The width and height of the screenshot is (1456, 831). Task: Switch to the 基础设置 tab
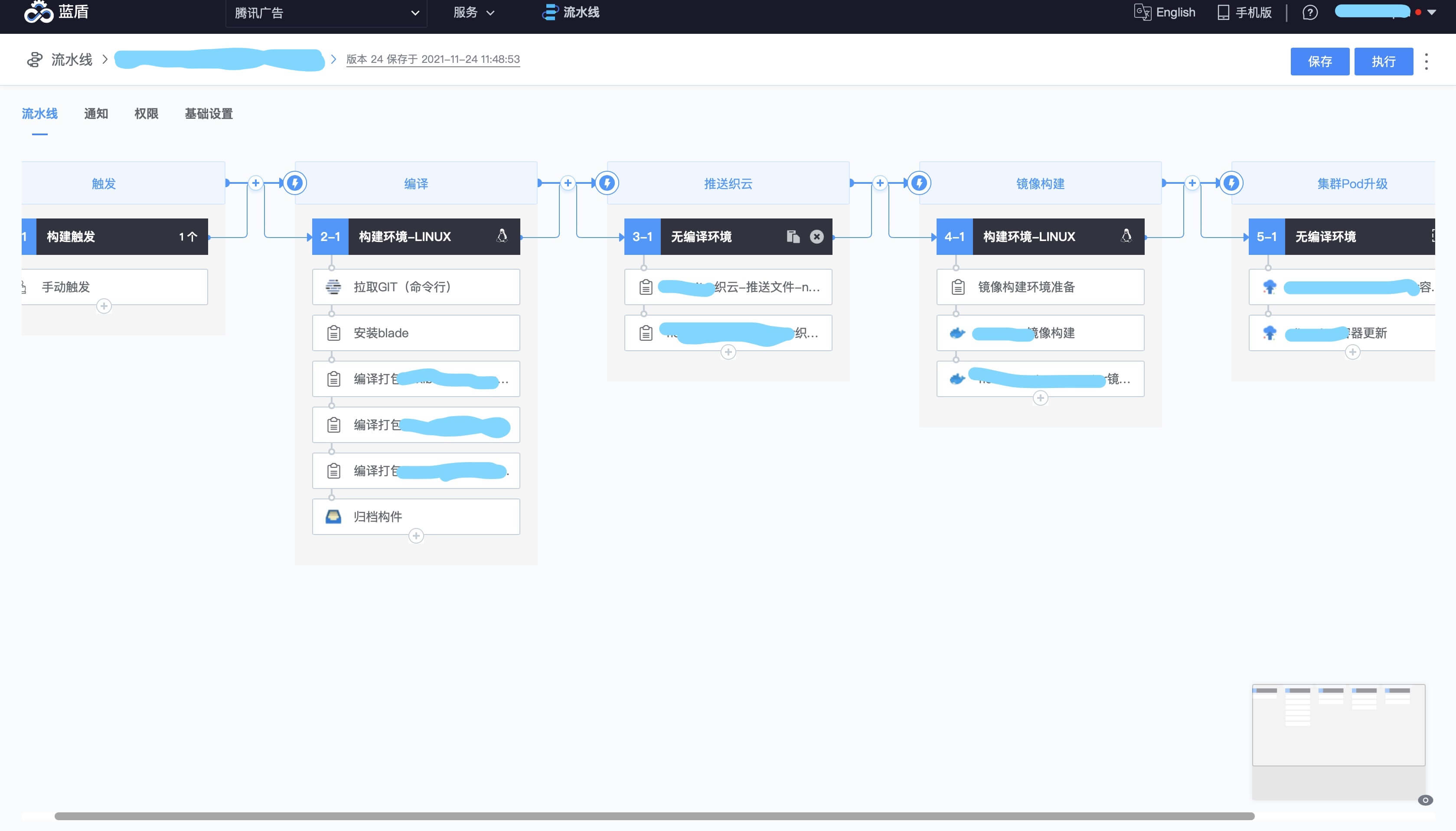(208, 114)
